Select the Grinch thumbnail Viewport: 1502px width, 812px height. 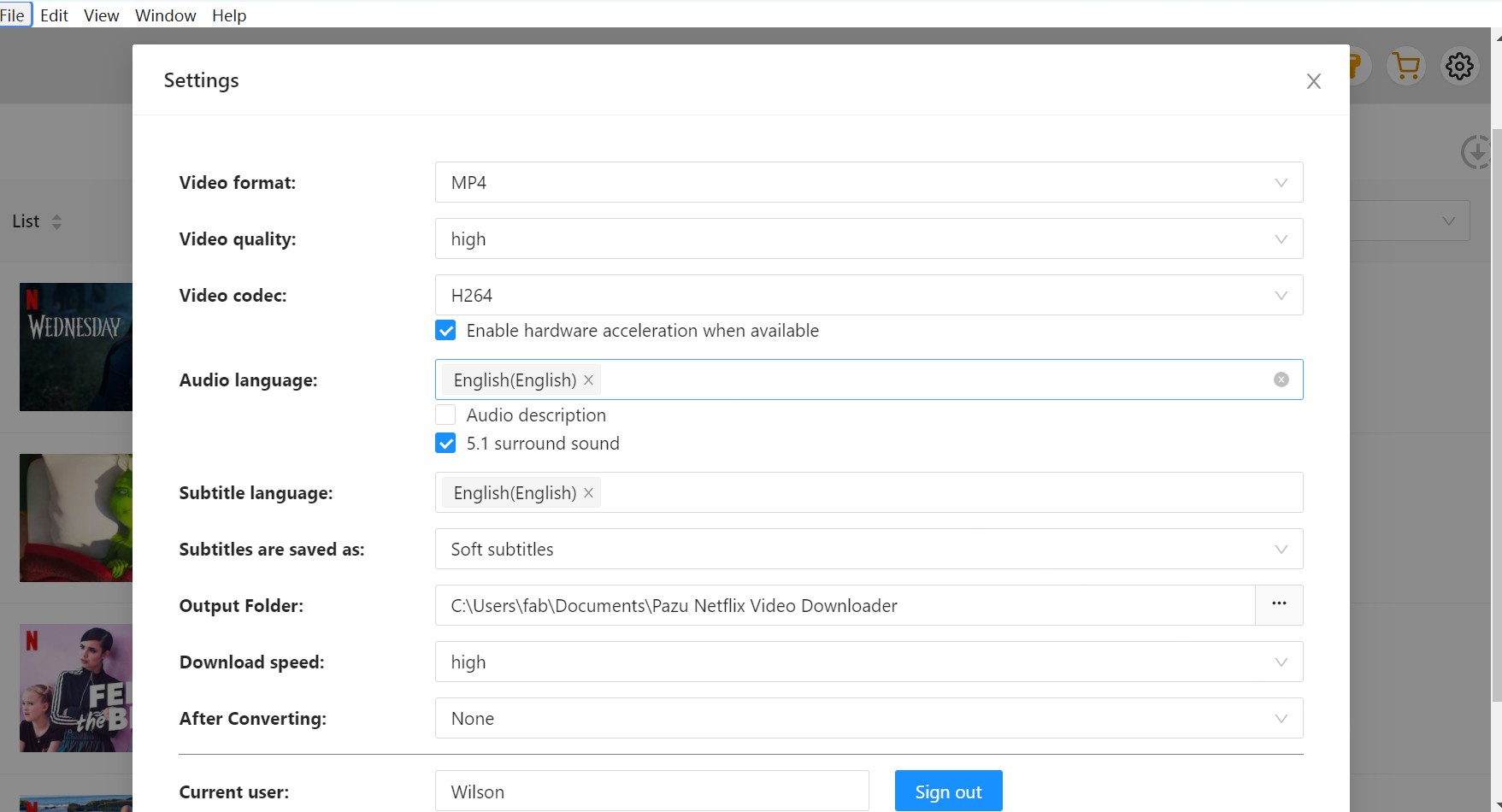[76, 518]
